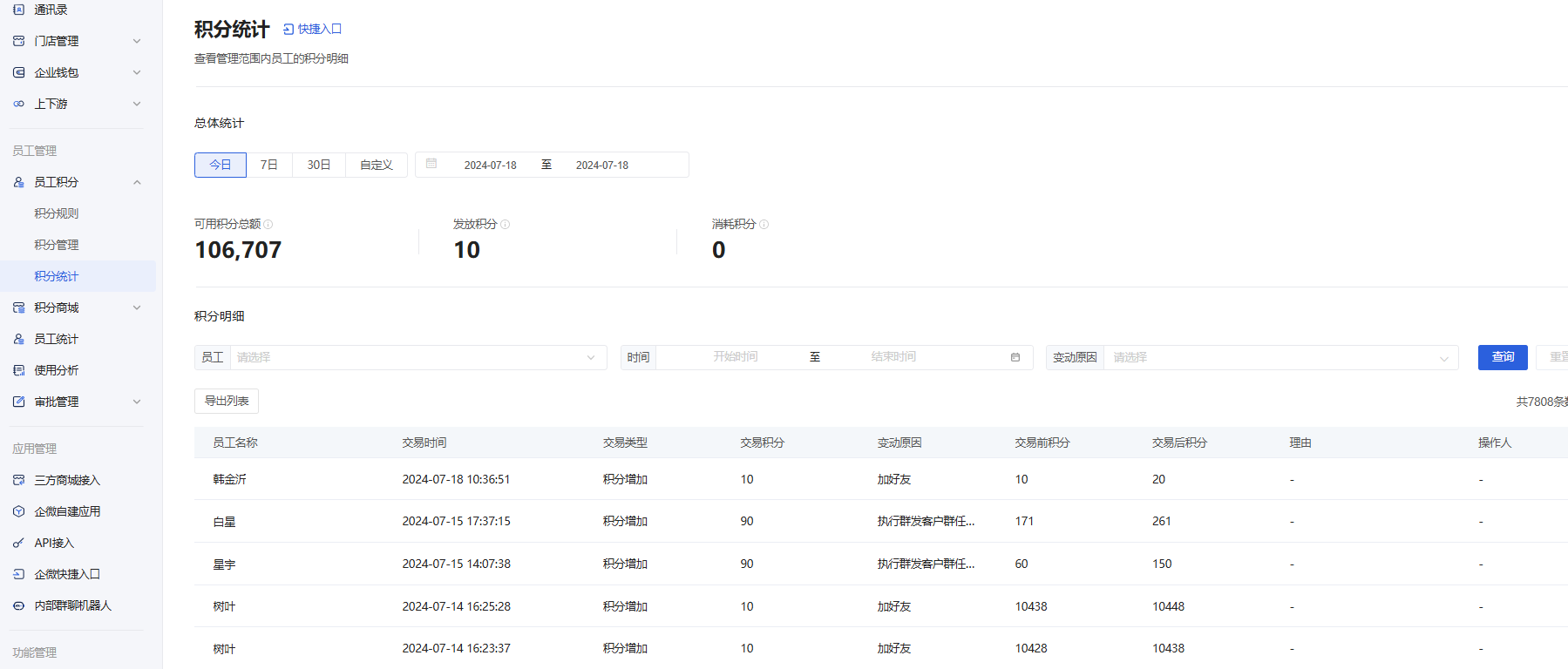Click the 通讯录 sidebar icon
The height and width of the screenshot is (669, 1568).
18,10
